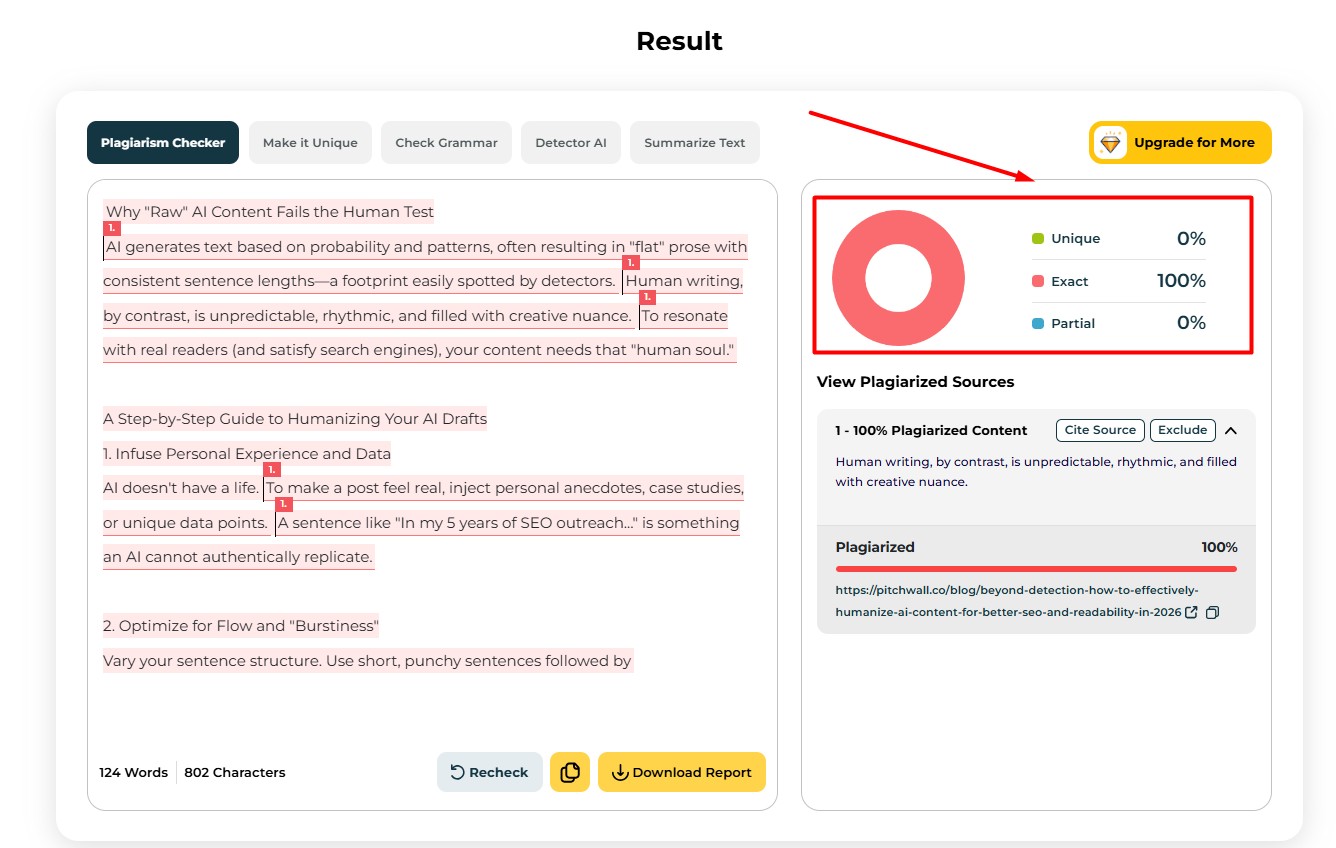1336x848 pixels.
Task: Go to the Summarize Text tab
Action: pyautogui.click(x=694, y=143)
